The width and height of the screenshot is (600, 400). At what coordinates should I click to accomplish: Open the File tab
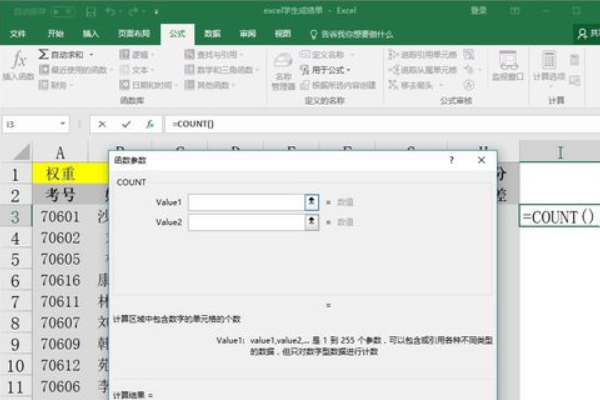[x=18, y=34]
